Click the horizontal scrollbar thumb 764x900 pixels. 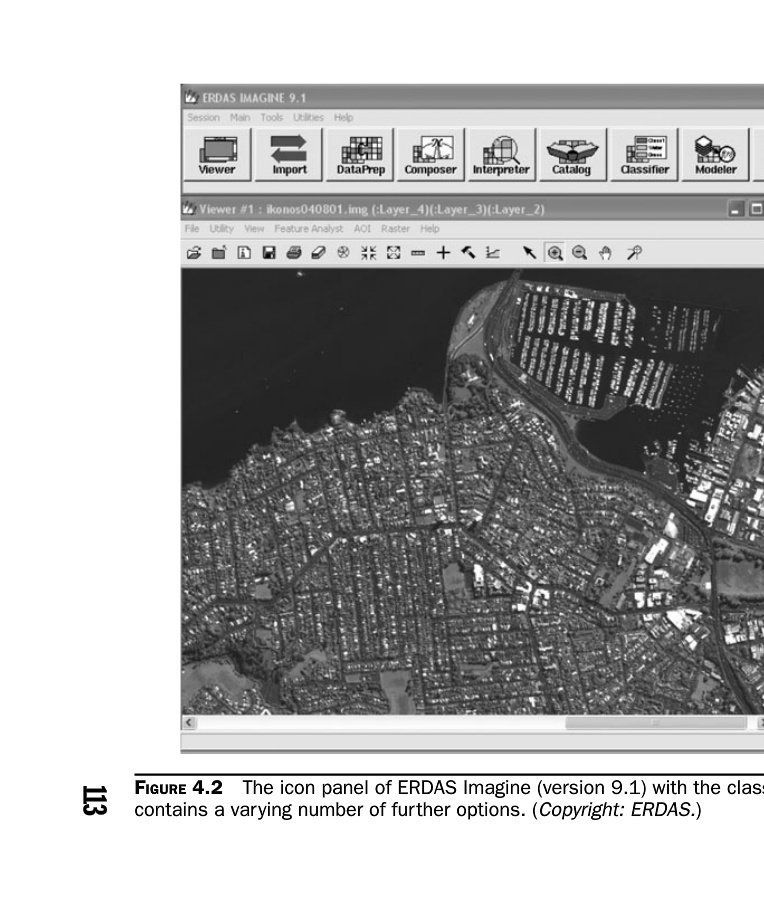tap(655, 723)
